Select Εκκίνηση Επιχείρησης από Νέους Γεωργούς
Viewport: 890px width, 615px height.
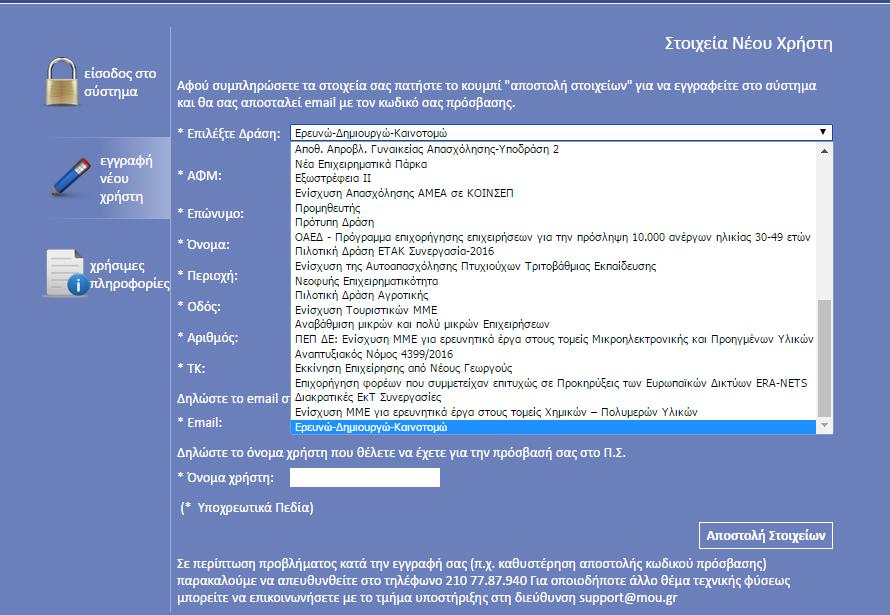click(x=553, y=368)
